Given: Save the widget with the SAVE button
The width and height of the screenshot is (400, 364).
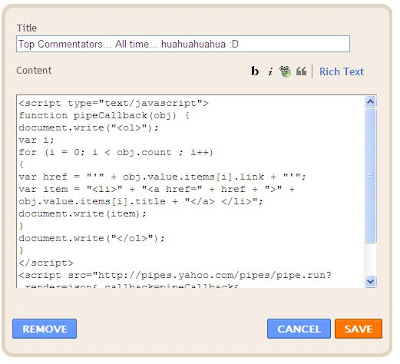Looking at the screenshot, I should pyautogui.click(x=358, y=329).
